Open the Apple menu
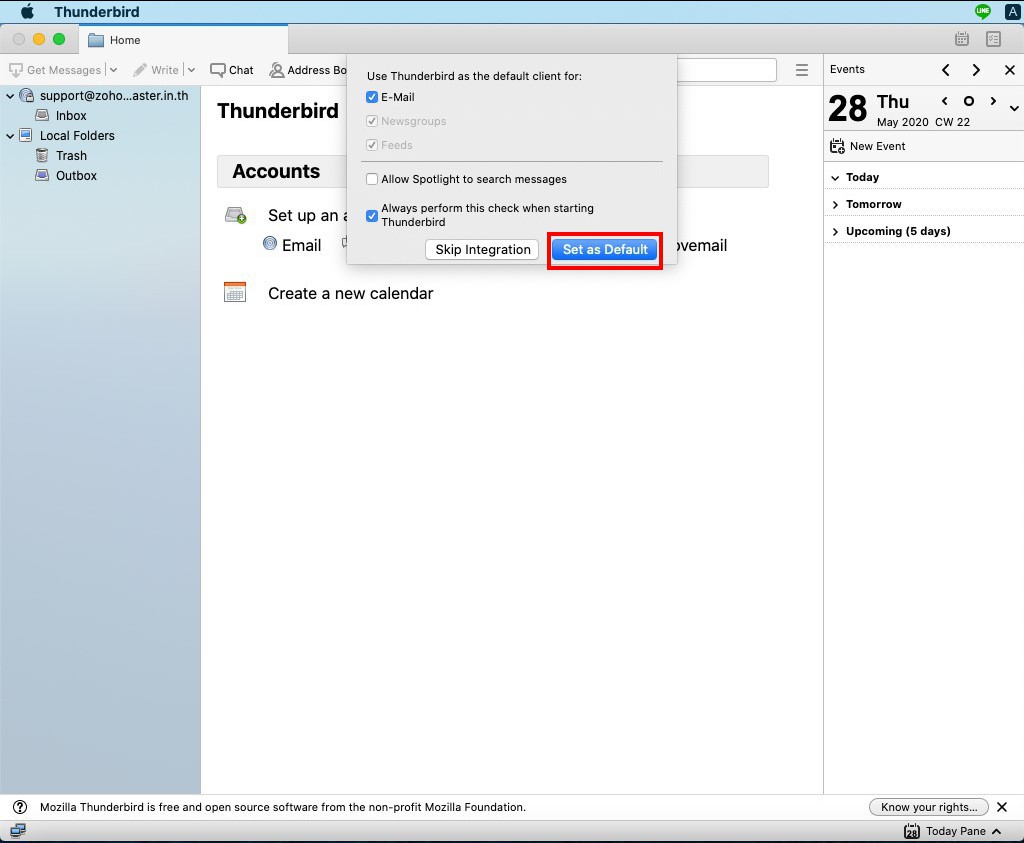The height and width of the screenshot is (843, 1024). click(x=27, y=12)
